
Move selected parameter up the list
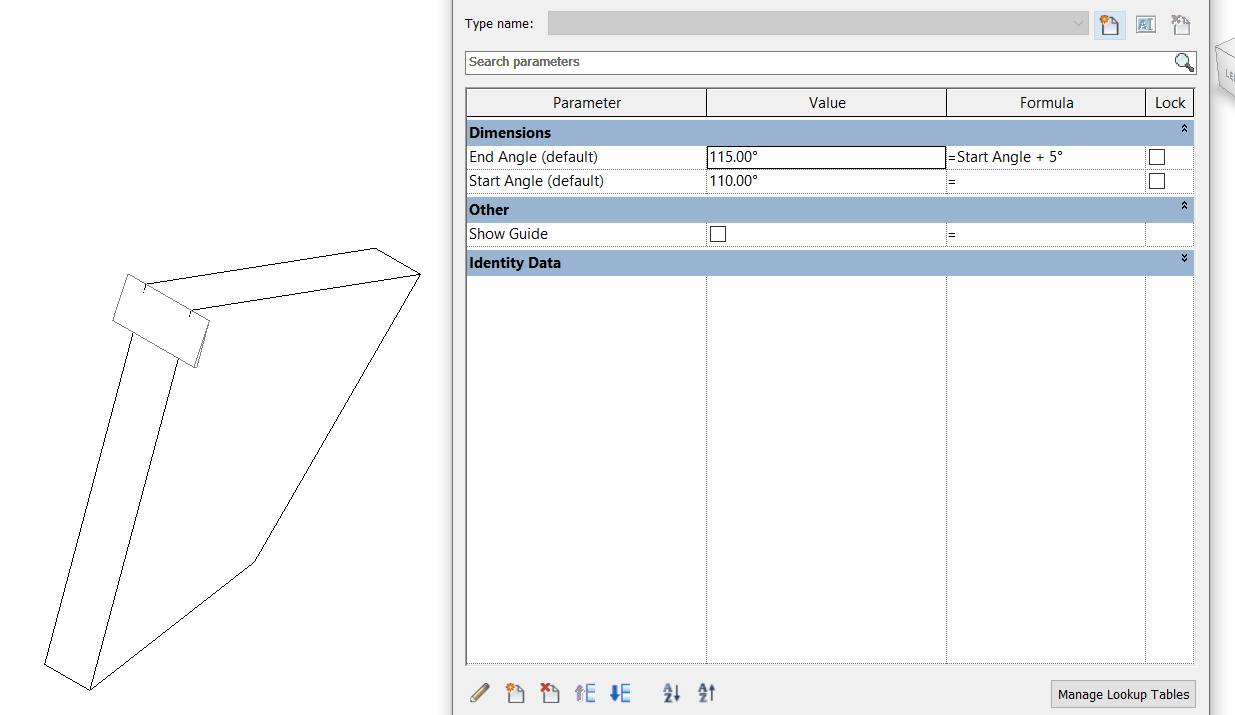(x=585, y=693)
